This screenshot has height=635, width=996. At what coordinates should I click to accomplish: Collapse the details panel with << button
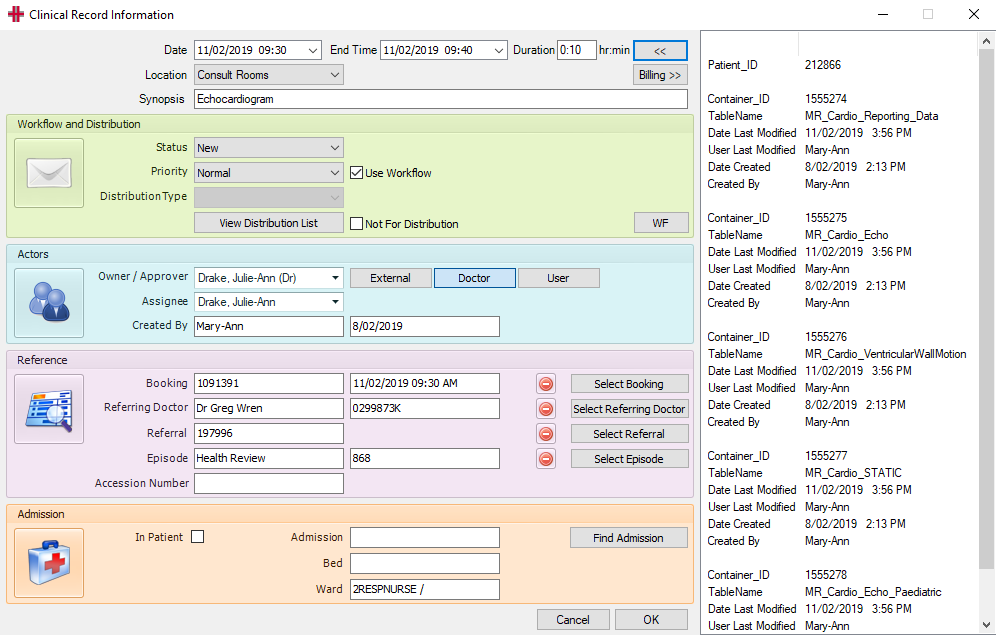coord(660,51)
